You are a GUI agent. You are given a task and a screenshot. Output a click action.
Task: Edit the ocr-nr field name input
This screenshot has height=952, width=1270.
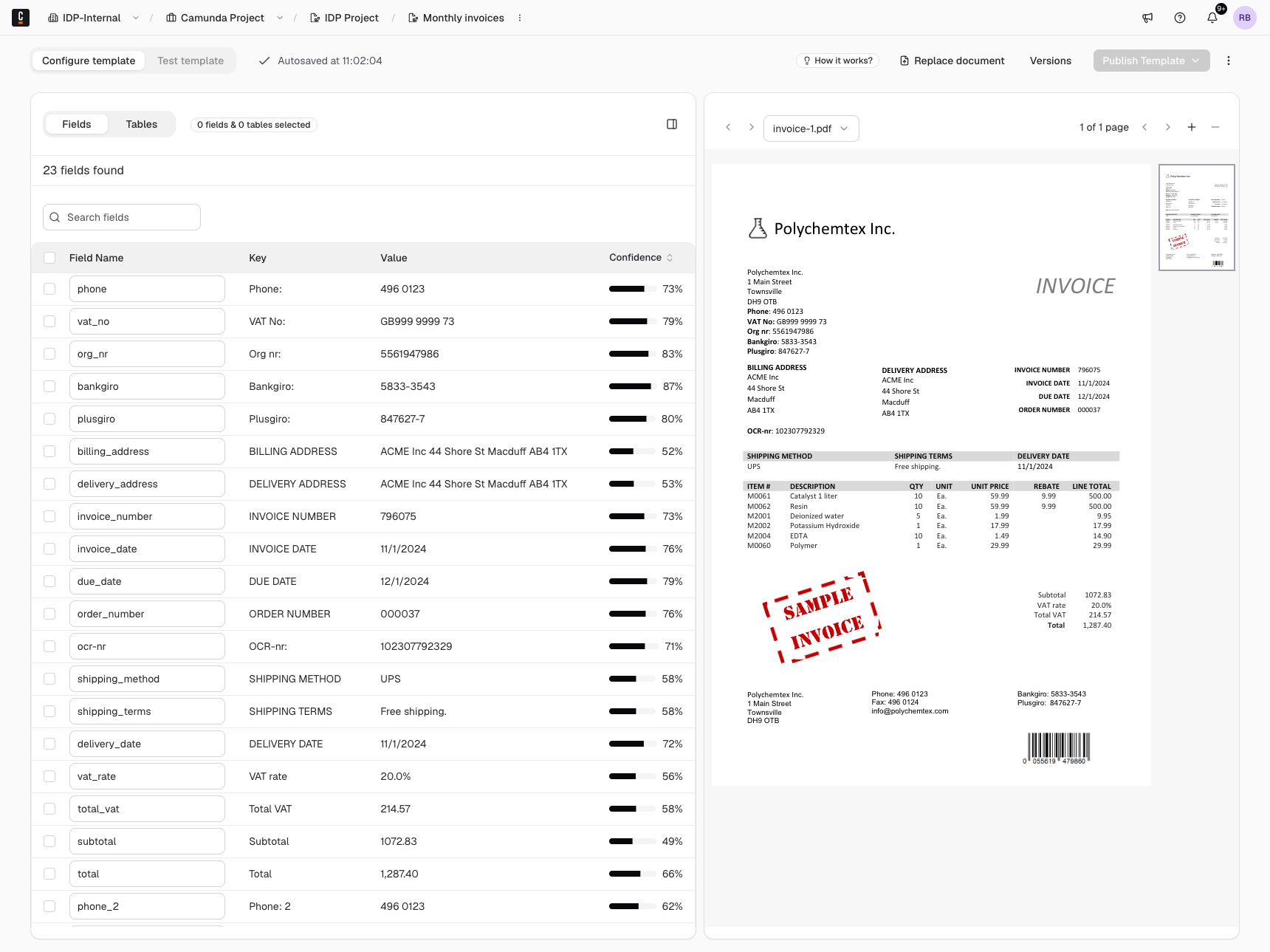147,646
